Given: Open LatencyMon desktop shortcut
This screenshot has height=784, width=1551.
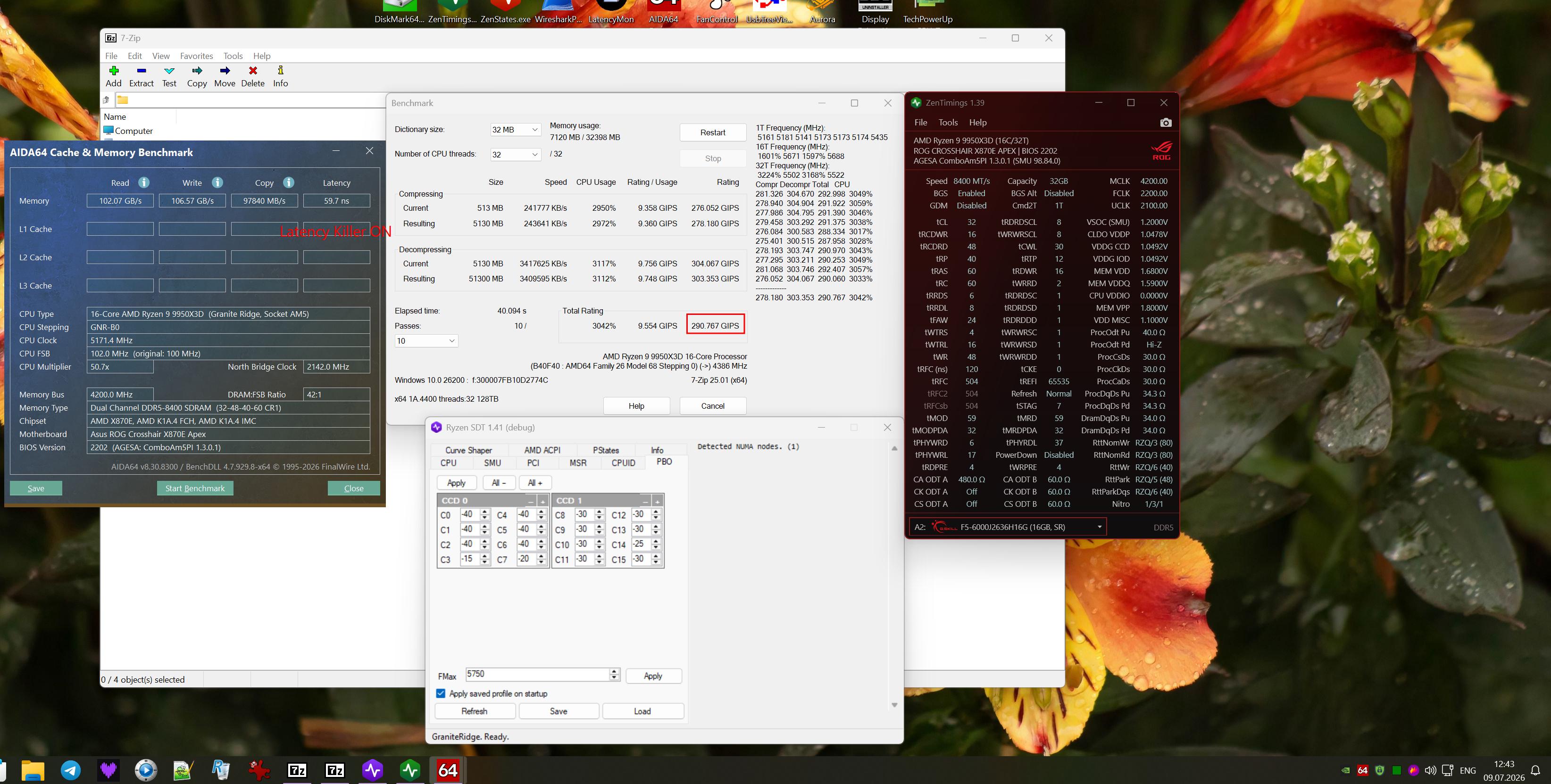Looking at the screenshot, I should (x=611, y=12).
